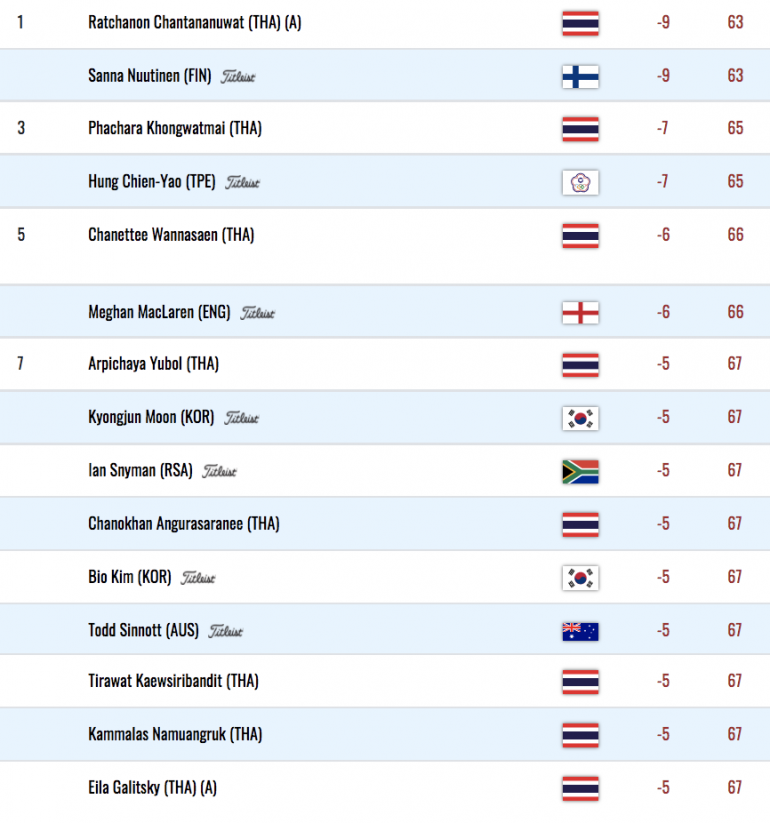770x823 pixels.
Task: Click Finland flag icon for Sanna Nuutinen
Action: click(580, 77)
